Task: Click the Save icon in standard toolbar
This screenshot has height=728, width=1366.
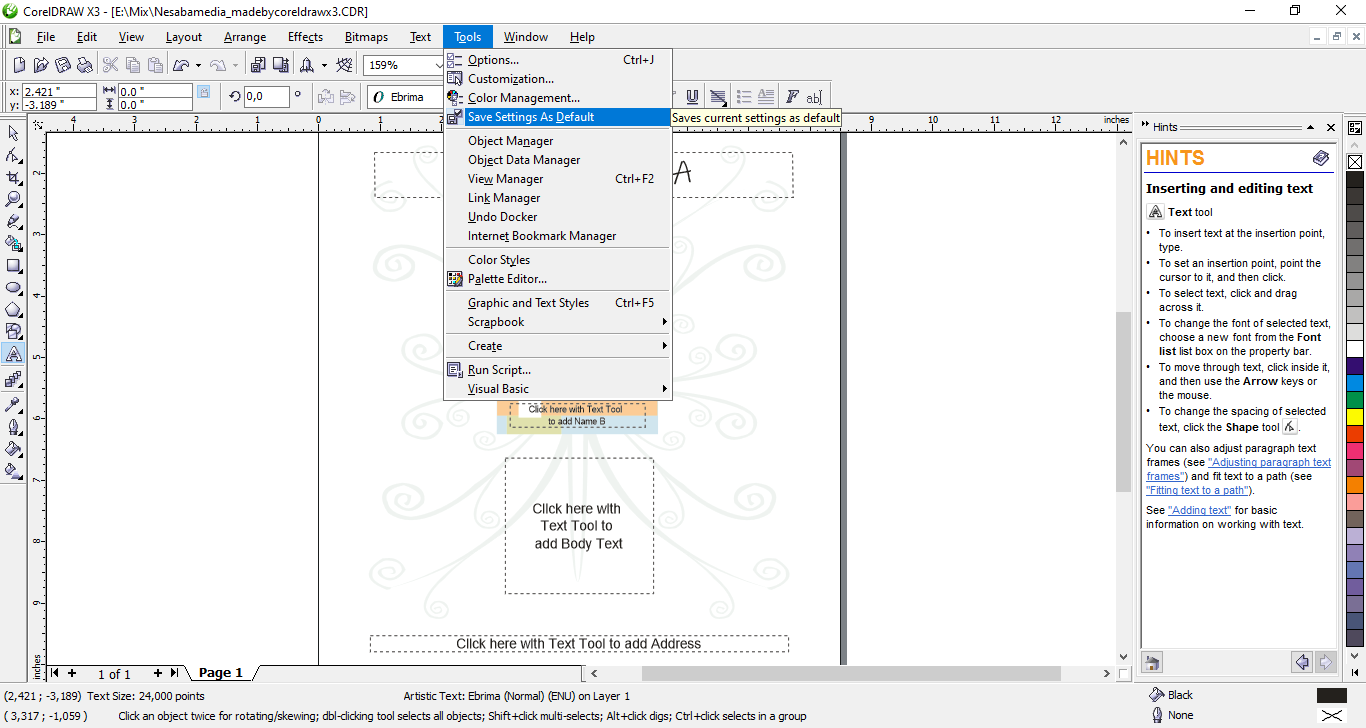Action: tap(62, 65)
